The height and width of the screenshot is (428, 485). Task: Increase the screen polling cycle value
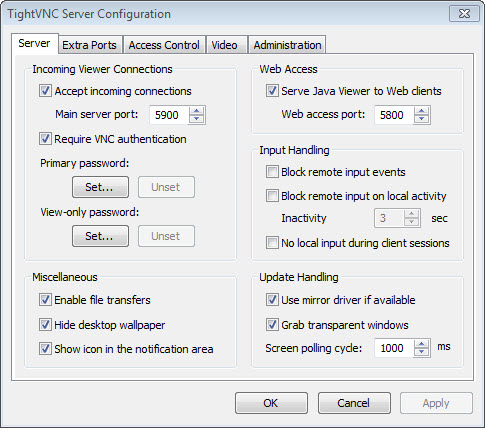tap(422, 344)
